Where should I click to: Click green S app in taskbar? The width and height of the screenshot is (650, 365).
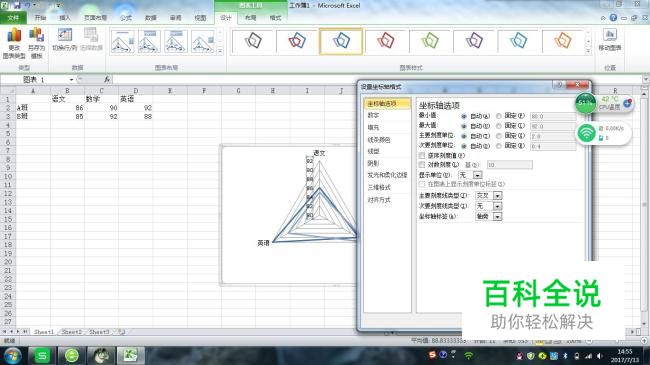pos(42,355)
